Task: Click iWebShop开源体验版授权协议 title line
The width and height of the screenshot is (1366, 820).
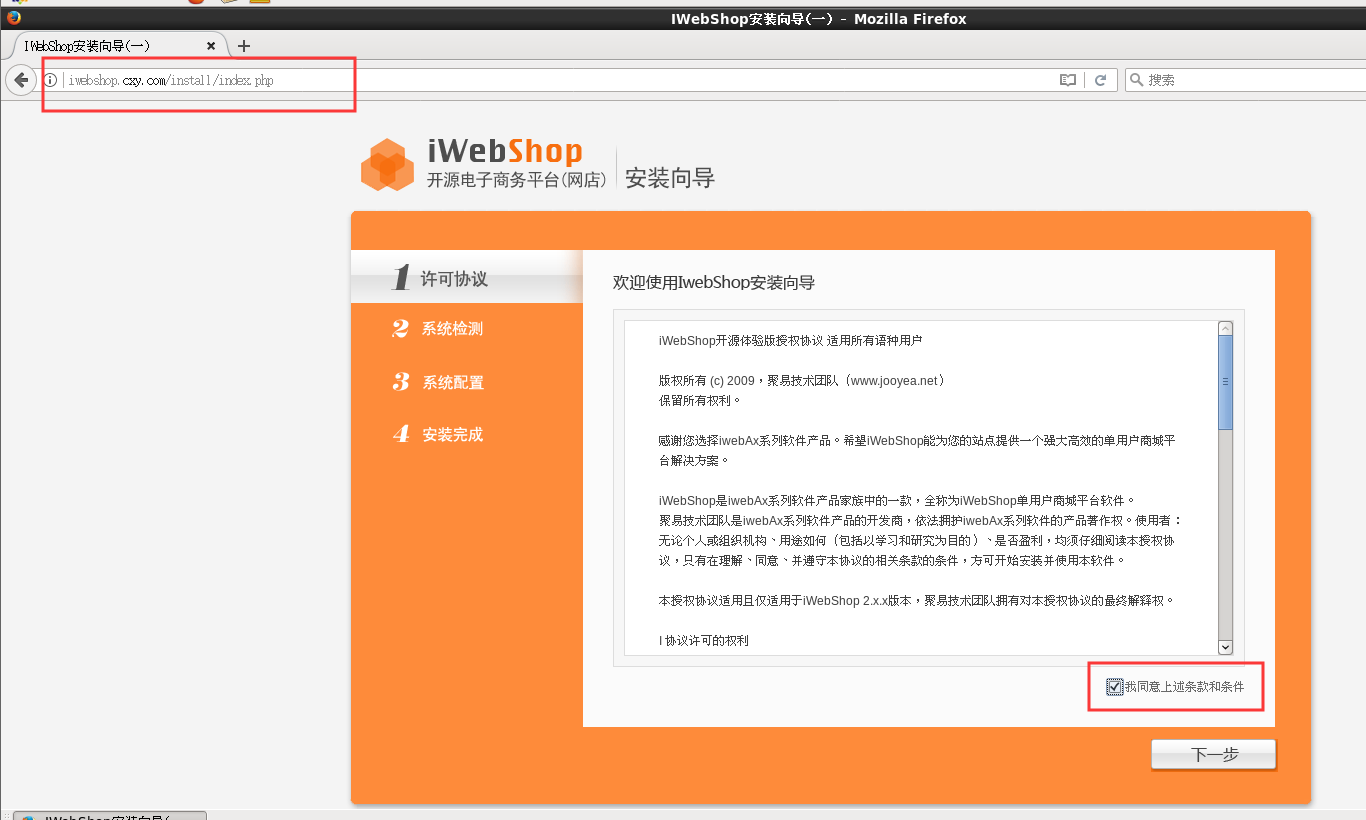Action: point(790,340)
